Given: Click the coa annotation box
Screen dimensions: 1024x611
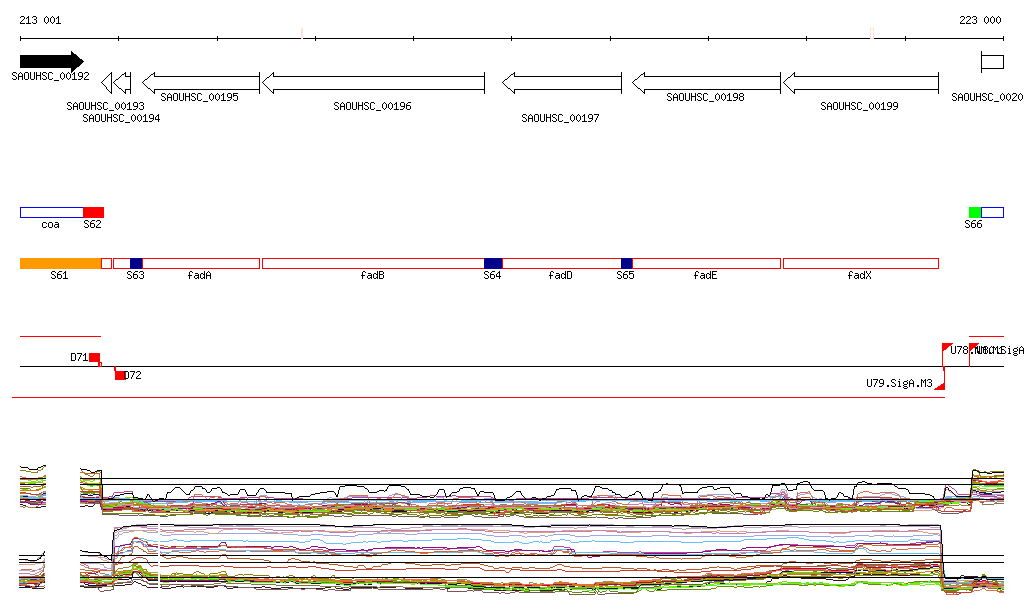Looking at the screenshot, I should tap(51, 212).
